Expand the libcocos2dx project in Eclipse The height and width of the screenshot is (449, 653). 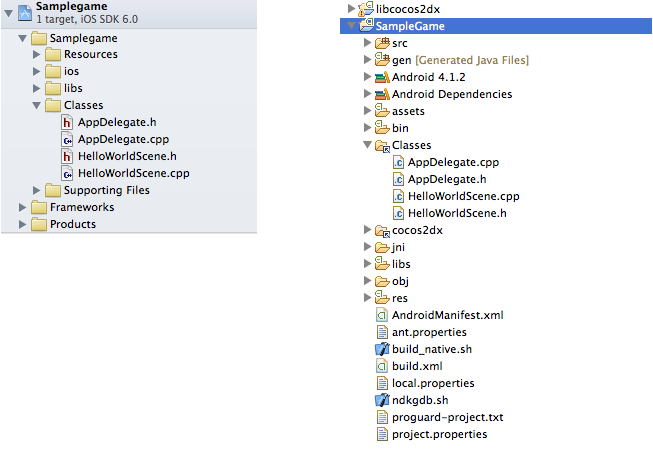pyautogui.click(x=351, y=8)
